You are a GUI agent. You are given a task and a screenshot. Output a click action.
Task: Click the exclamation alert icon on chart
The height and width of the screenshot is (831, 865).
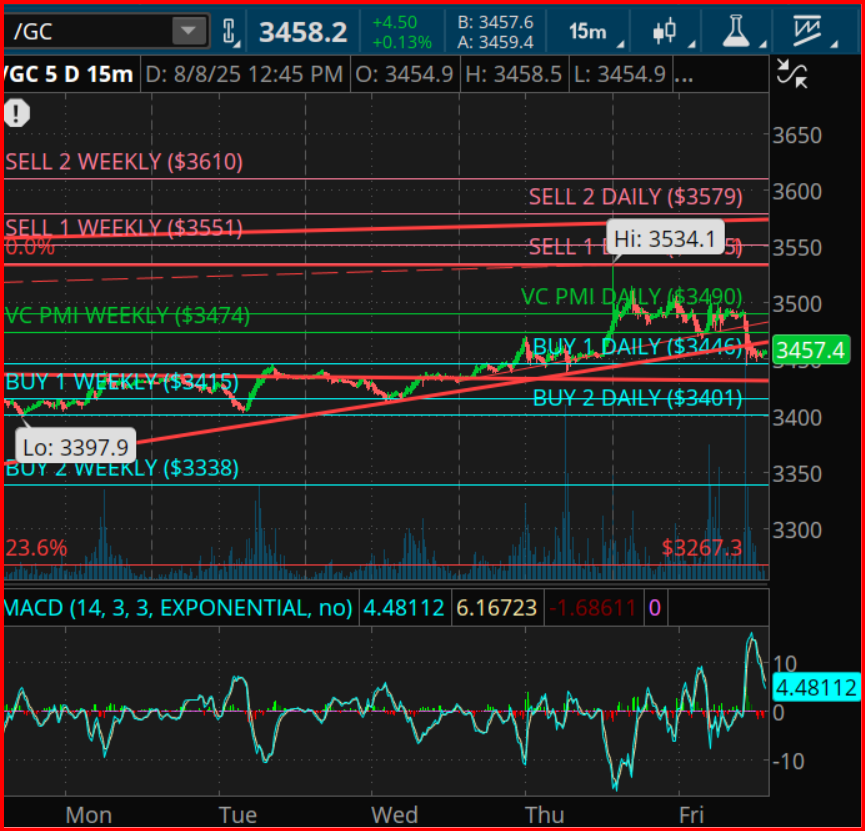pos(17,114)
